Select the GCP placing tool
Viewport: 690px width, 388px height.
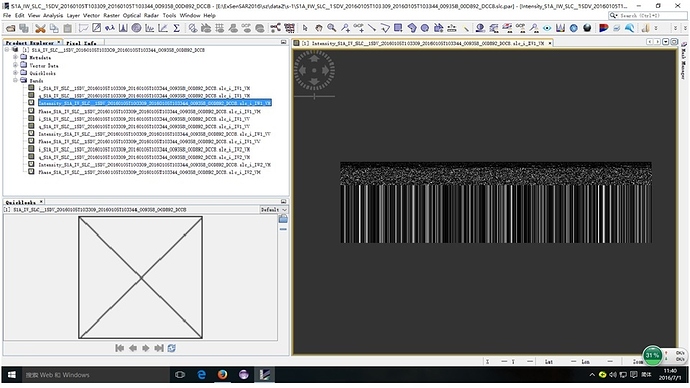pyautogui.click(x=359, y=28)
